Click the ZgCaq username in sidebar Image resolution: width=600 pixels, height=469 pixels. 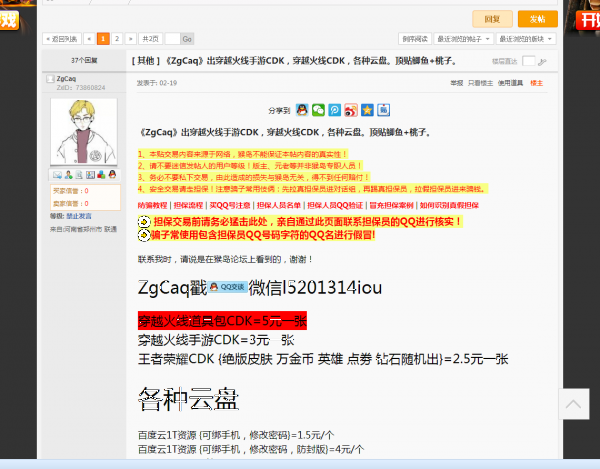pyautogui.click(x=66, y=79)
